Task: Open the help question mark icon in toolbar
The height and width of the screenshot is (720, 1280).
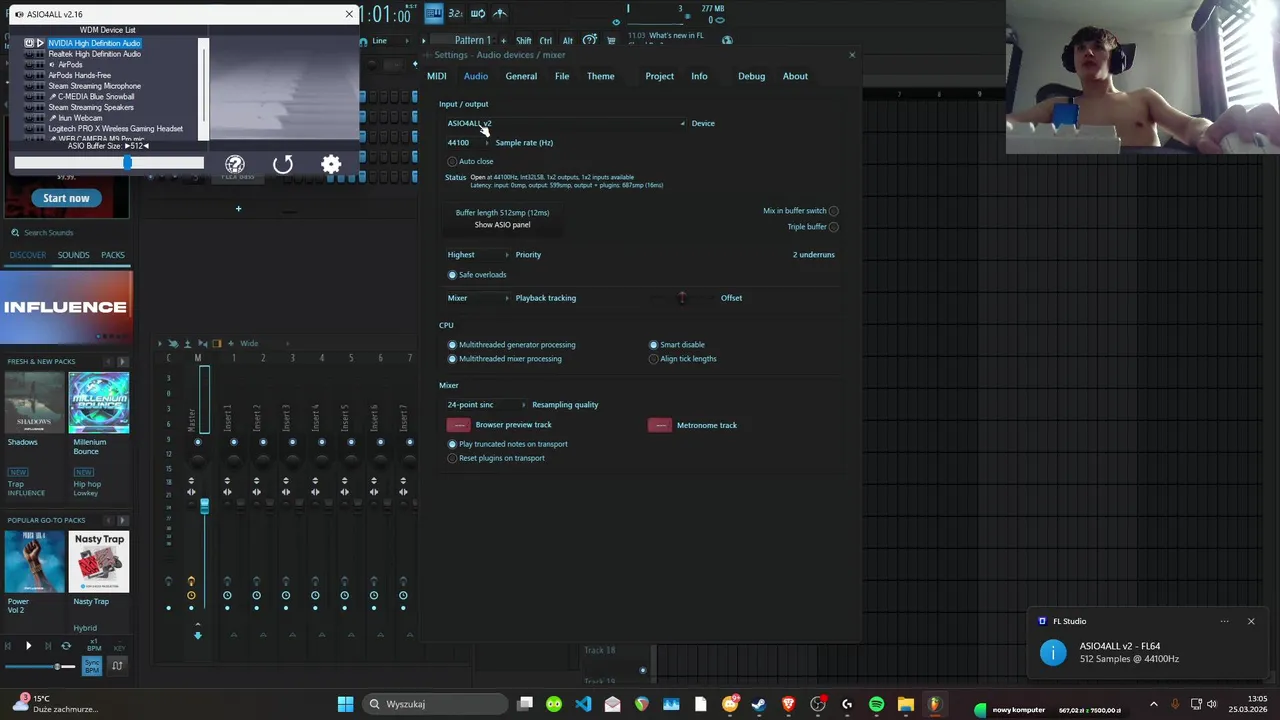Action: [590, 40]
